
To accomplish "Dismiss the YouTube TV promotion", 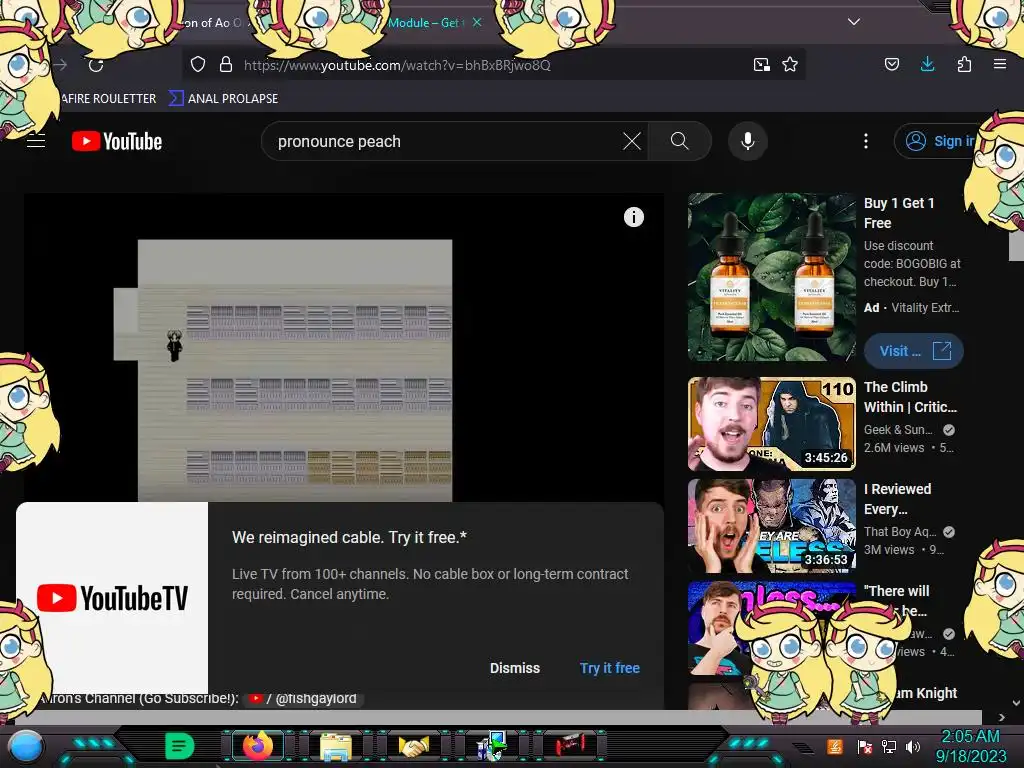I will tap(515, 668).
